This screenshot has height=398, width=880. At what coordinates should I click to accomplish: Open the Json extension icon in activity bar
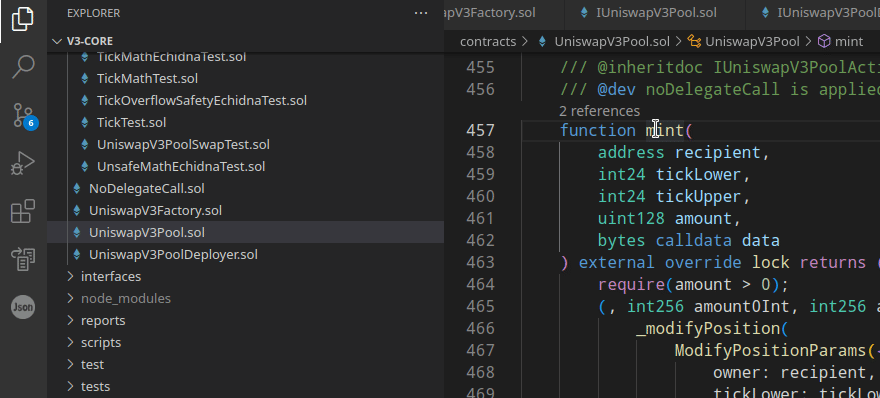click(x=23, y=307)
